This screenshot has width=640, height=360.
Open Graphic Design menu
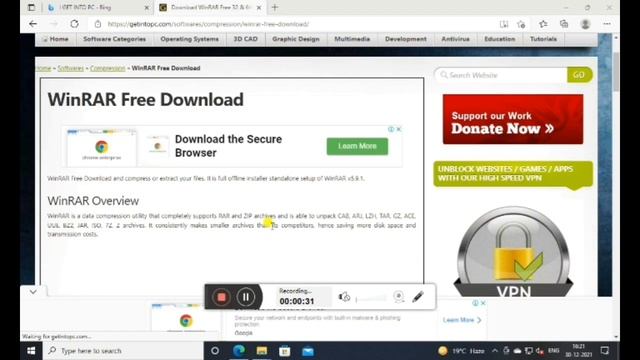(296, 39)
